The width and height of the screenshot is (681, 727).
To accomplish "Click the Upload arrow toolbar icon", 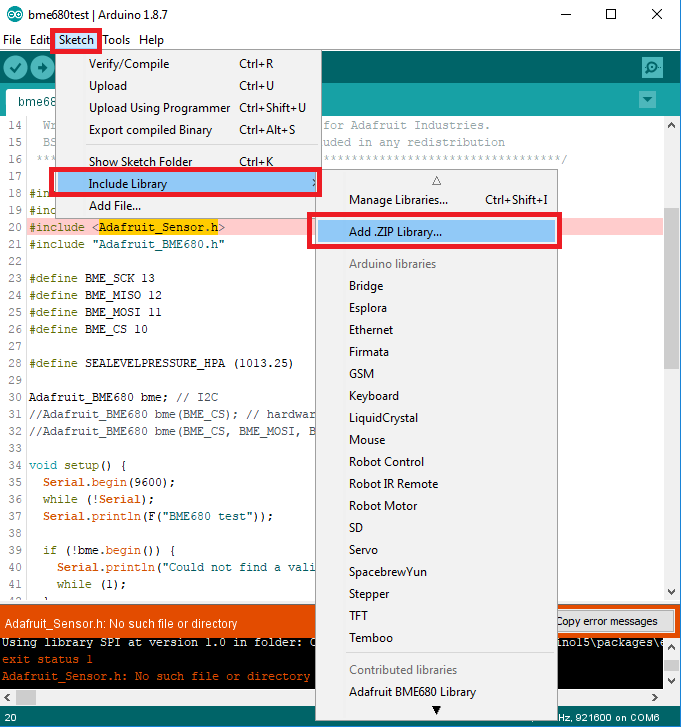I will (42, 67).
